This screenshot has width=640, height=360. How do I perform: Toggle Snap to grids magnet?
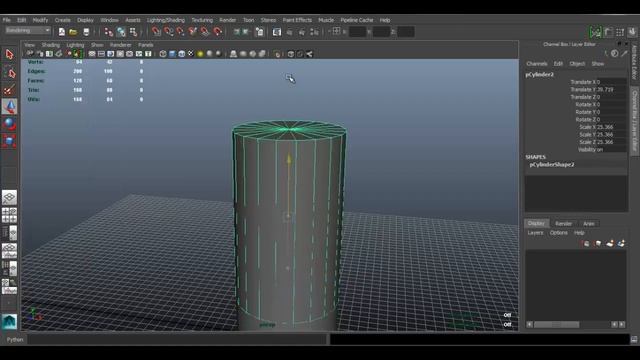pyautogui.click(x=156, y=32)
